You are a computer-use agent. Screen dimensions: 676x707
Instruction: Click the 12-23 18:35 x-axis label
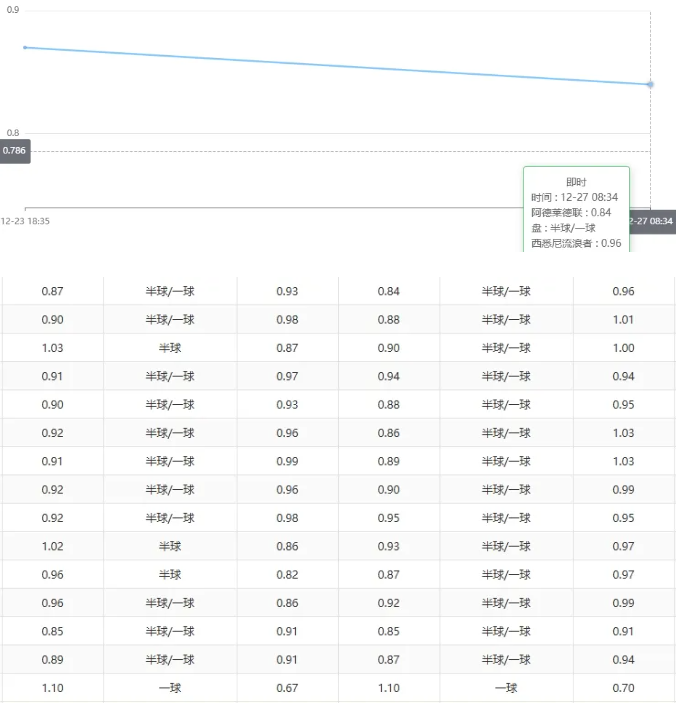25,221
